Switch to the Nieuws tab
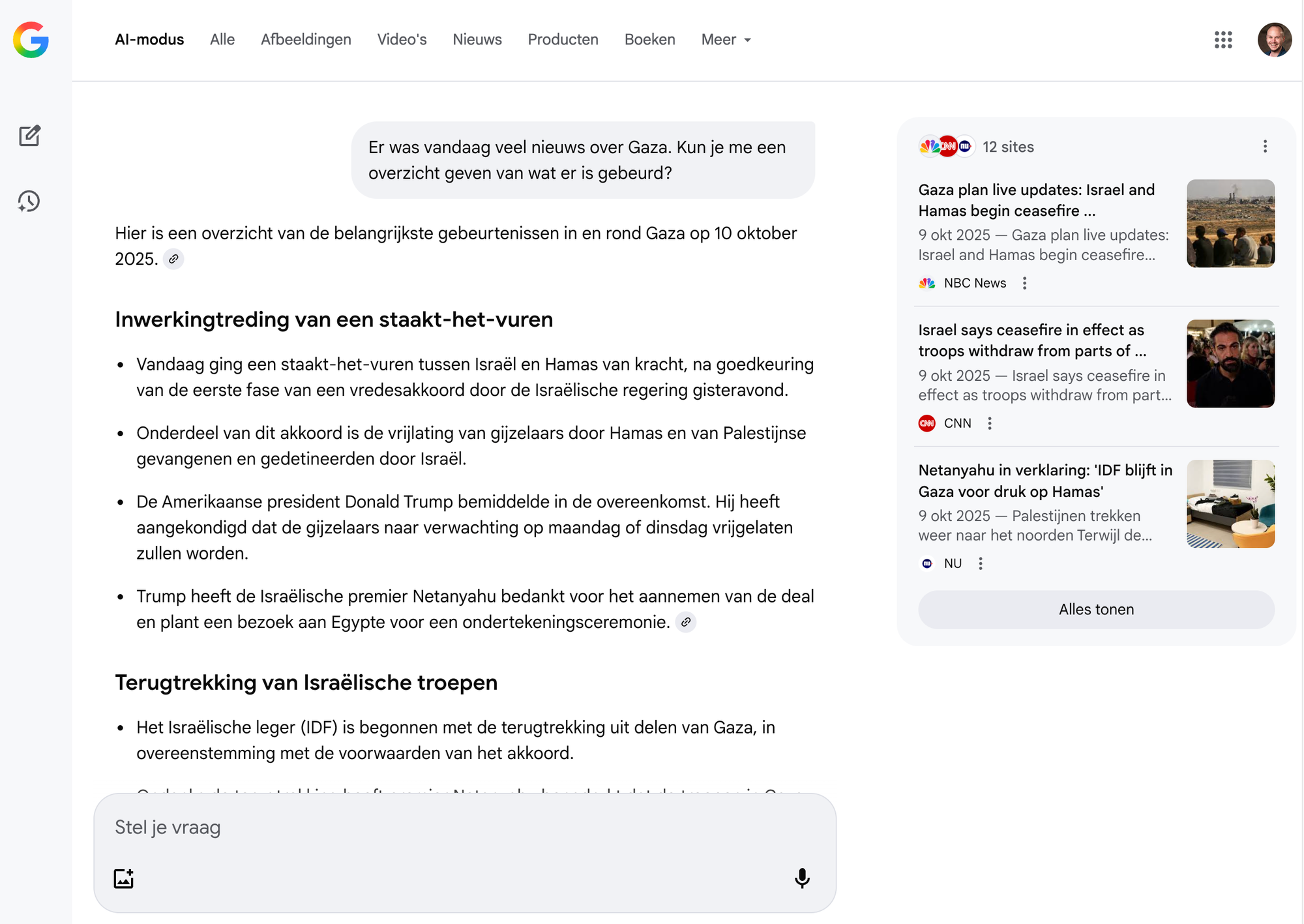Viewport: 1304px width, 924px height. (477, 40)
